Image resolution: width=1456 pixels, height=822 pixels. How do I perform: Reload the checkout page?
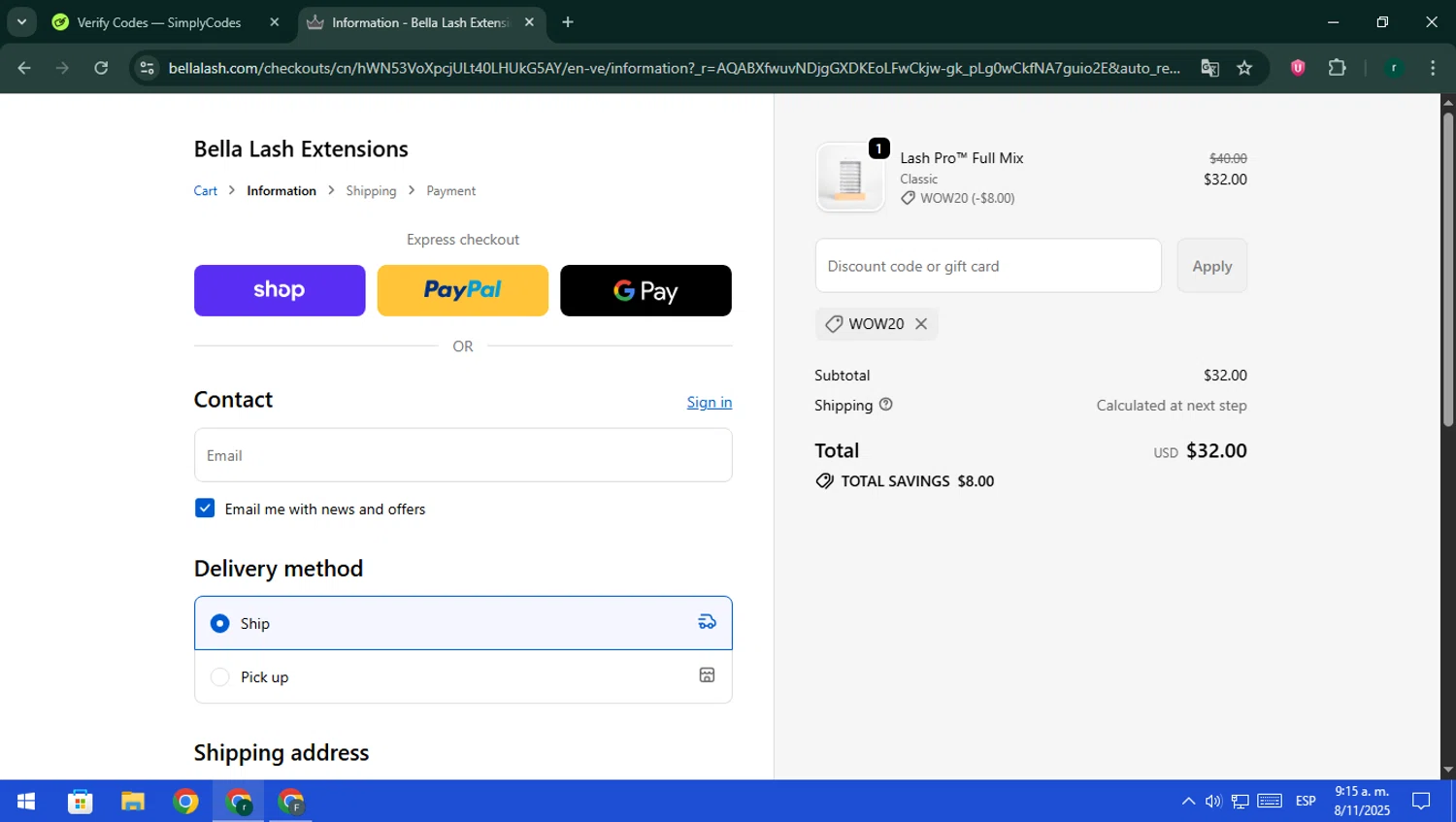(x=101, y=68)
